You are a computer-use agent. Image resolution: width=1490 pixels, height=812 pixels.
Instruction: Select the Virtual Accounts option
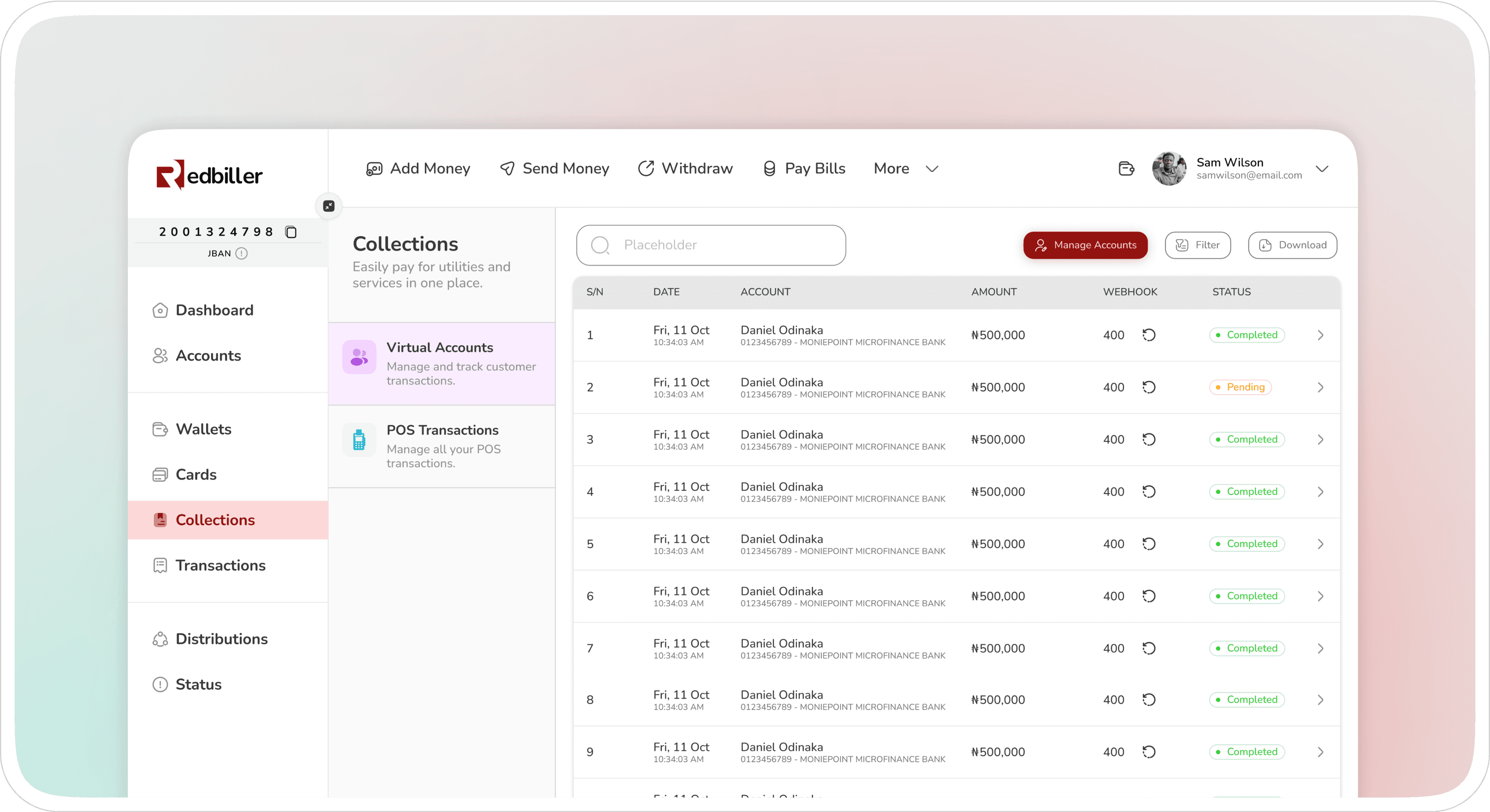tap(442, 362)
